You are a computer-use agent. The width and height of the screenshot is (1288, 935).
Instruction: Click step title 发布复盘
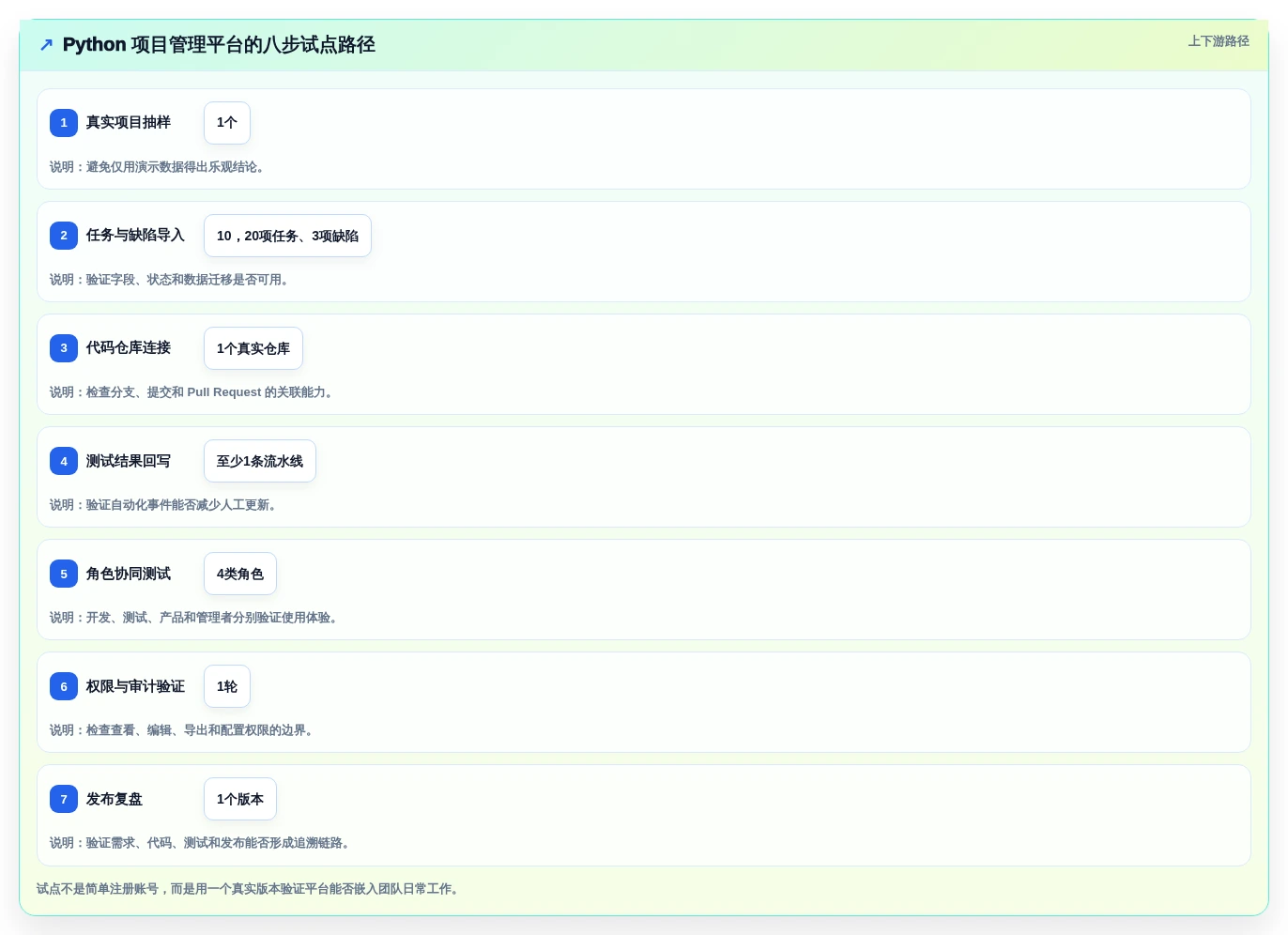(x=115, y=799)
